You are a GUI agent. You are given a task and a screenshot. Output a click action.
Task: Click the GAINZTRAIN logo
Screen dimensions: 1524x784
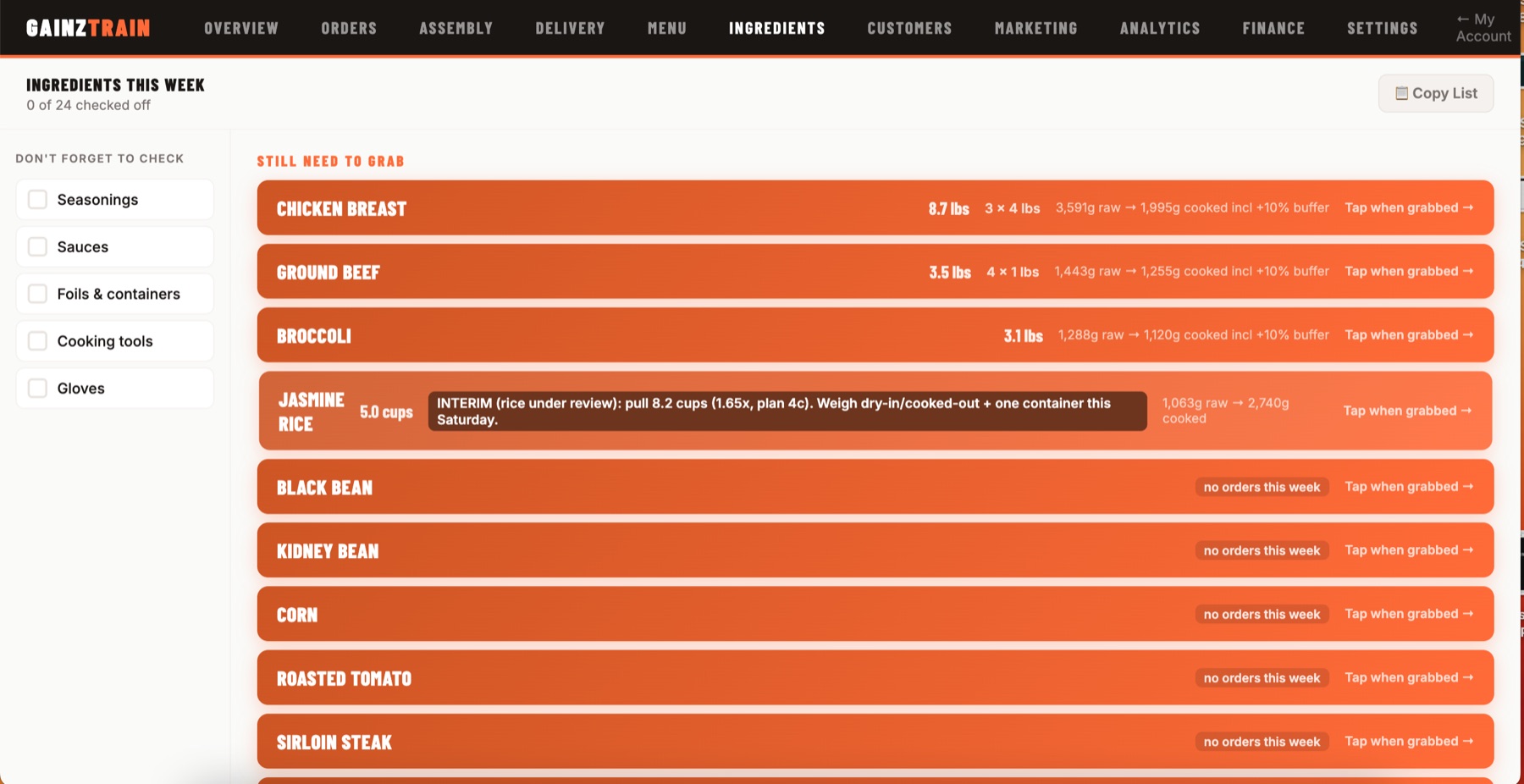pyautogui.click(x=88, y=28)
